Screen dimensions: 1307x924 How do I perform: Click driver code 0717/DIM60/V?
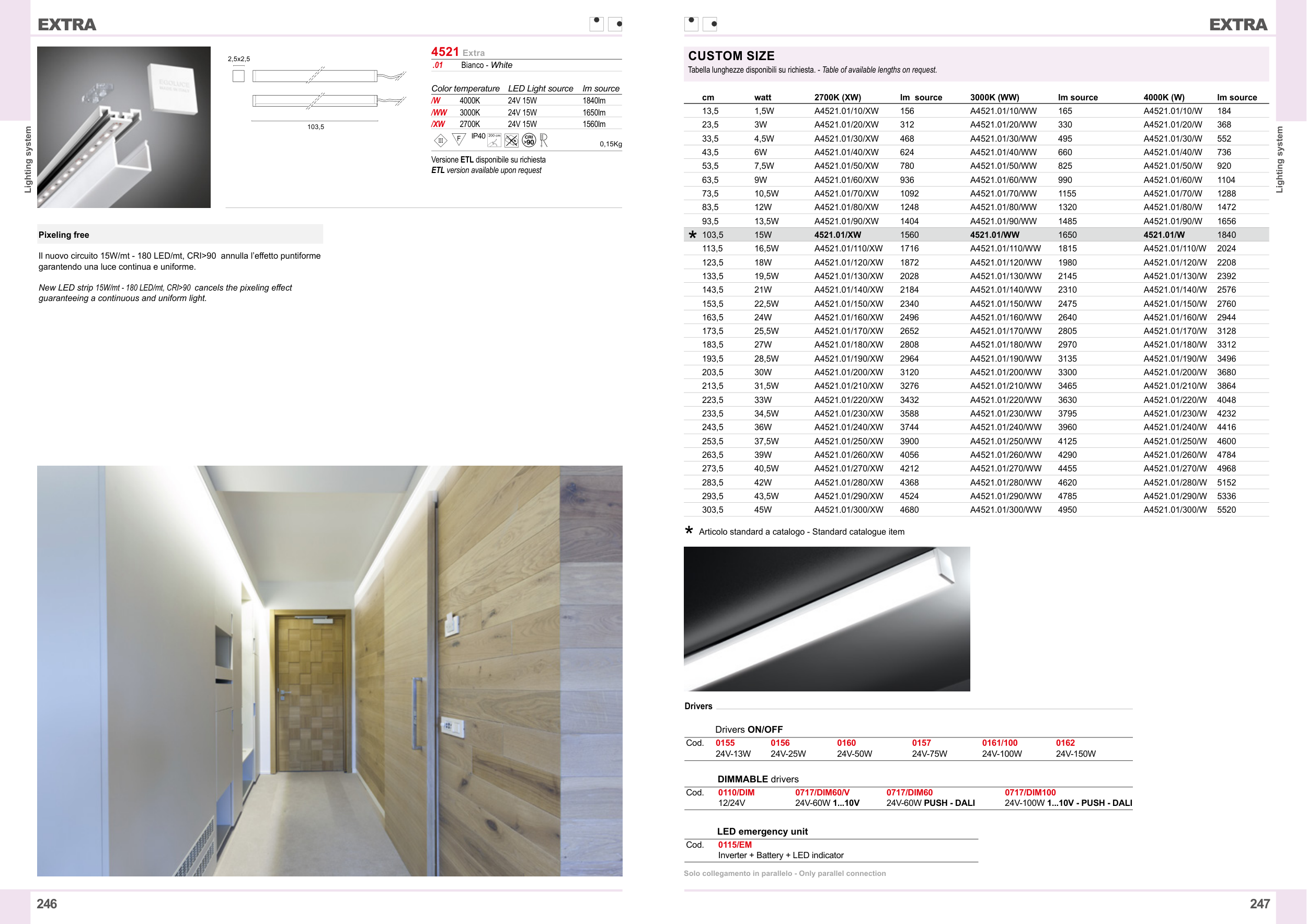(x=822, y=793)
